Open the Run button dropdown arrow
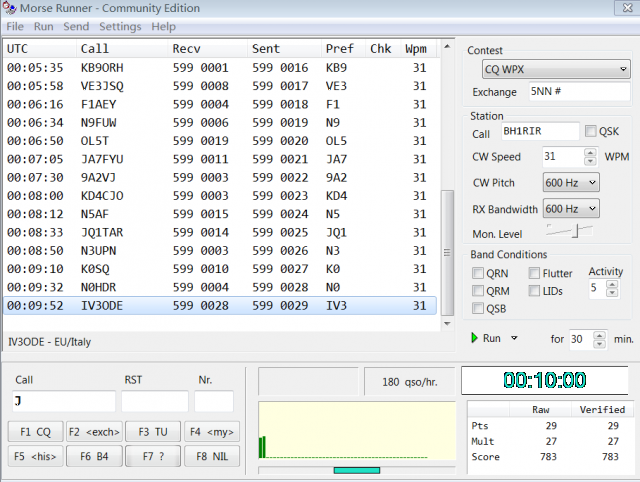Viewport: 640px width, 482px height. pyautogui.click(x=514, y=338)
